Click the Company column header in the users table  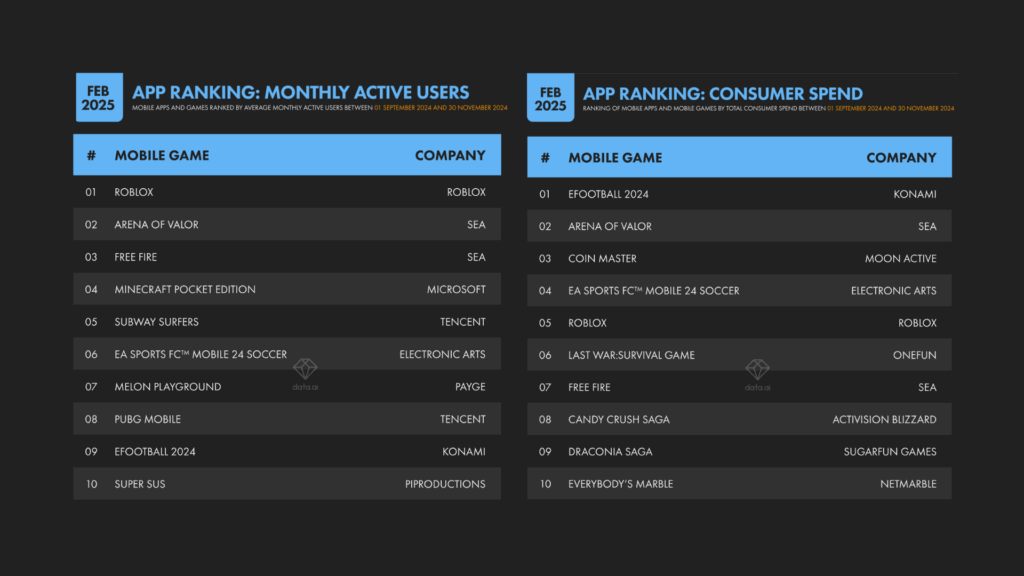pos(450,155)
